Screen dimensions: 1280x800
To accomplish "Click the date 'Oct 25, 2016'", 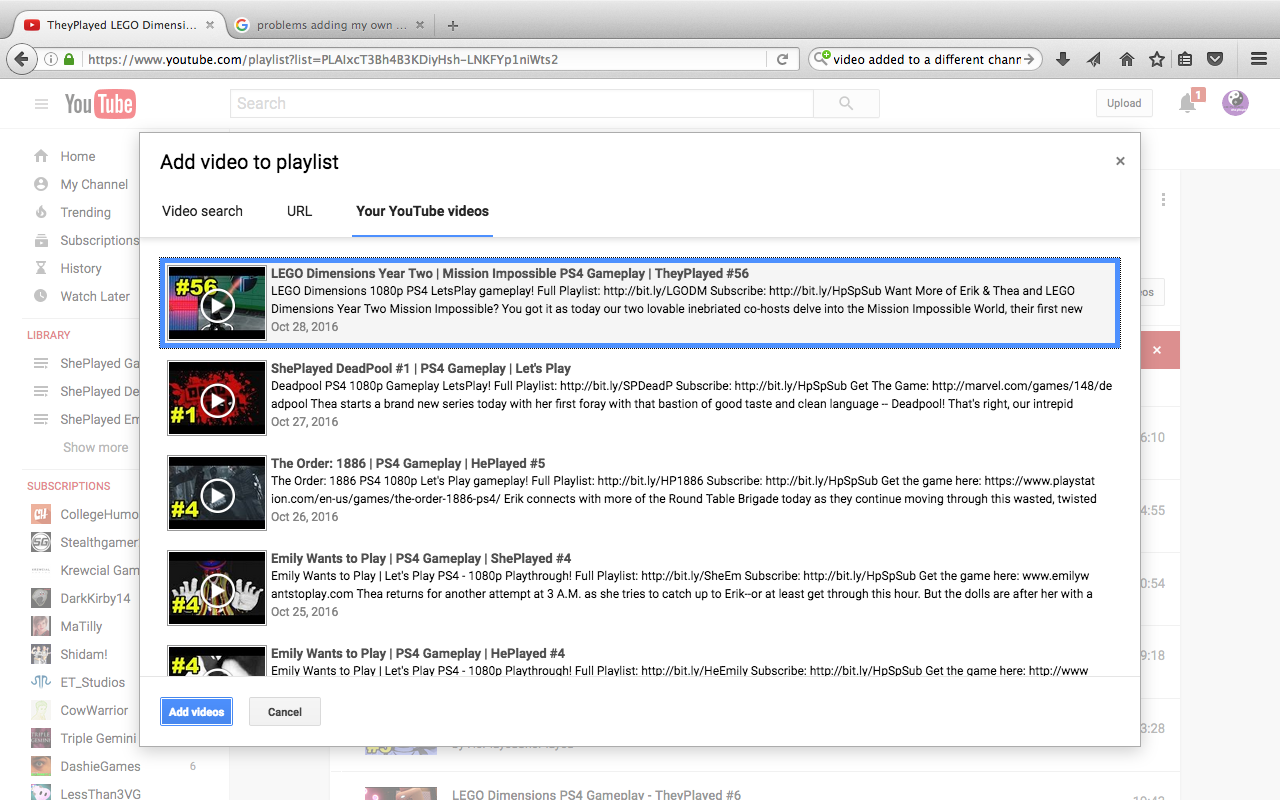I will (x=305, y=612).
